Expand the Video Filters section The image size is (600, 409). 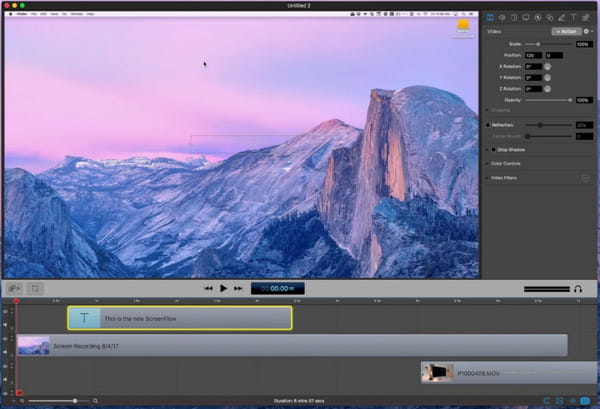click(487, 178)
